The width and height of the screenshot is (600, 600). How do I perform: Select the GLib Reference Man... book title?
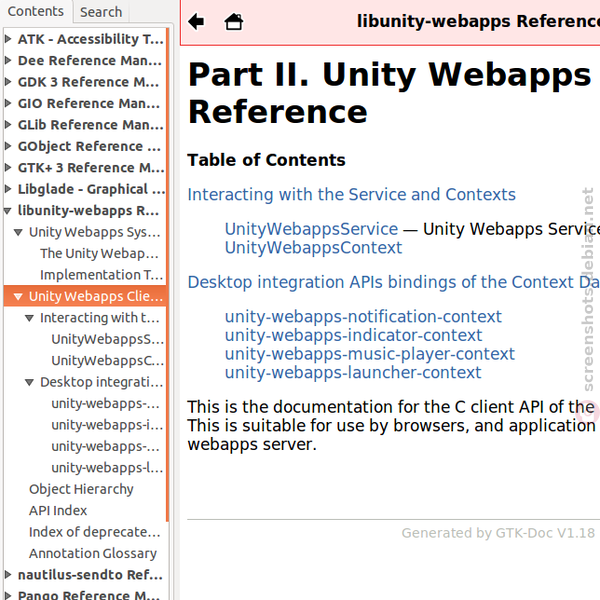[91, 125]
